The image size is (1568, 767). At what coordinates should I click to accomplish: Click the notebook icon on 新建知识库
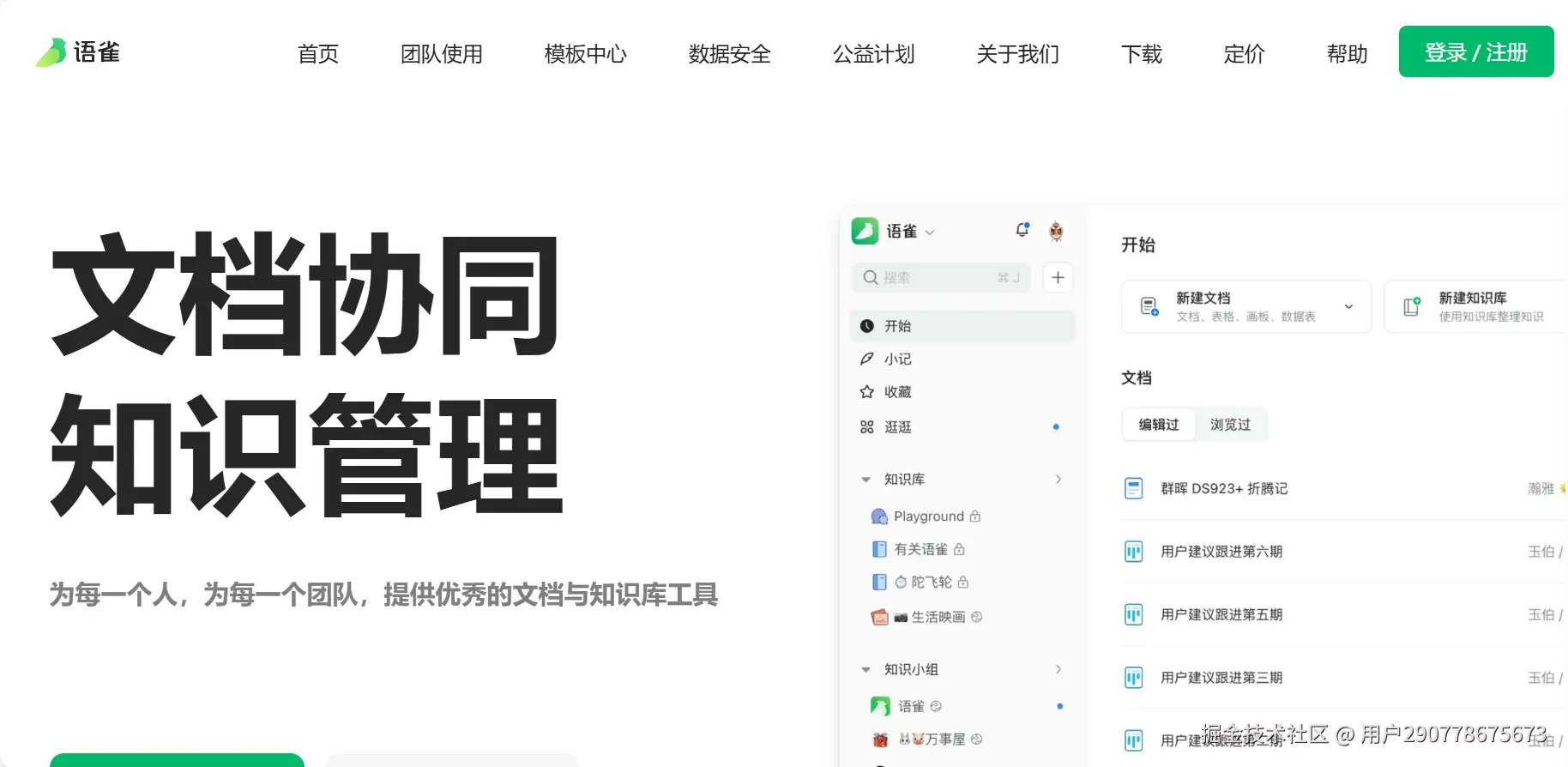pyautogui.click(x=1412, y=306)
